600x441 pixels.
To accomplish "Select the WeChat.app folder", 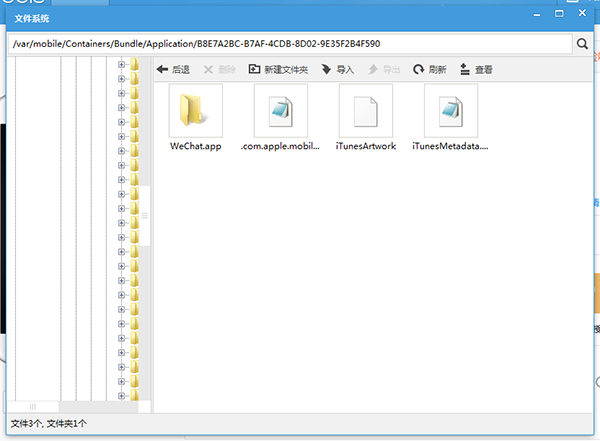I will coord(196,118).
